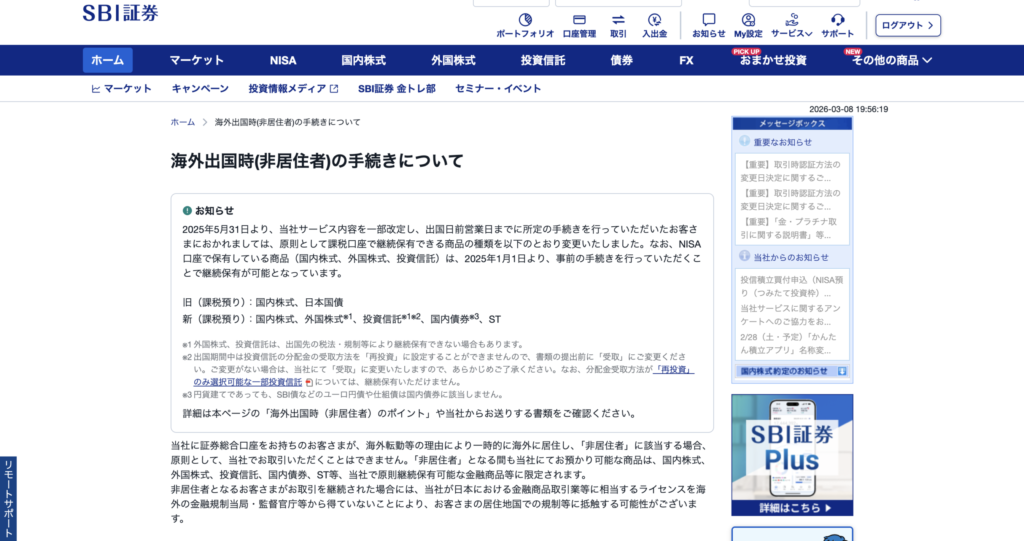Click the 当社からのお知らせ heading

coord(791,257)
